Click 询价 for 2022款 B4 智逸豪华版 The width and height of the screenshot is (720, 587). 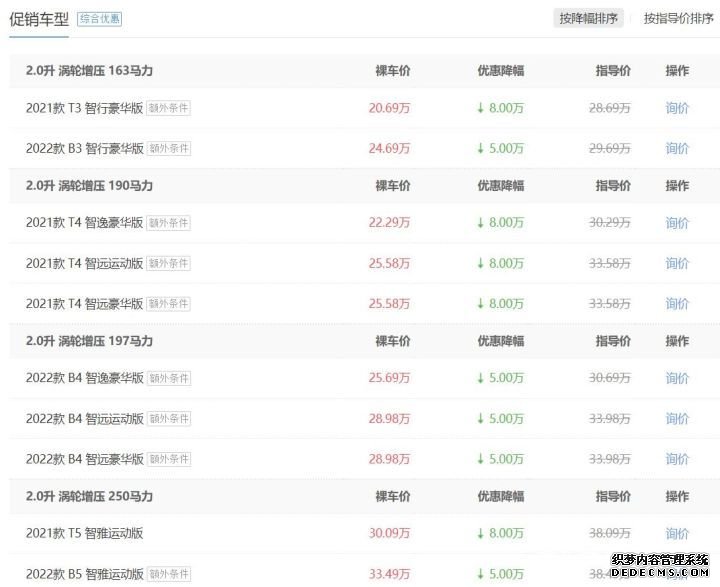point(677,378)
